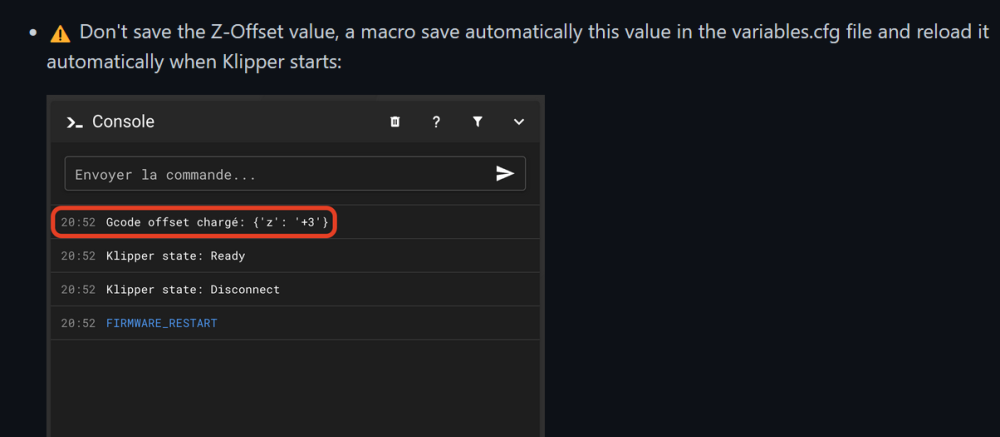Screen dimensions: 1000x437
Task: Click the FIRMWARE_RESTART command link
Action: click(161, 324)
